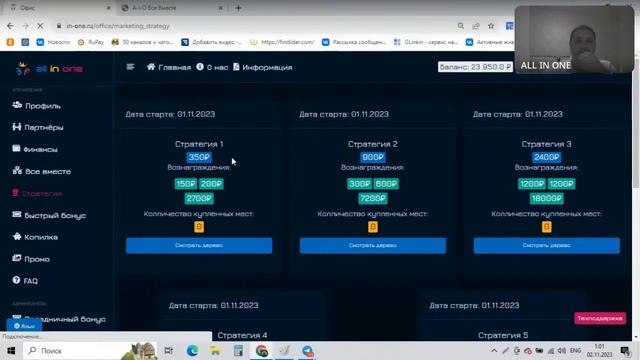Toggle the hamburger menu icon
Image resolution: width=640 pixels, height=360 pixels.
pos(131,67)
